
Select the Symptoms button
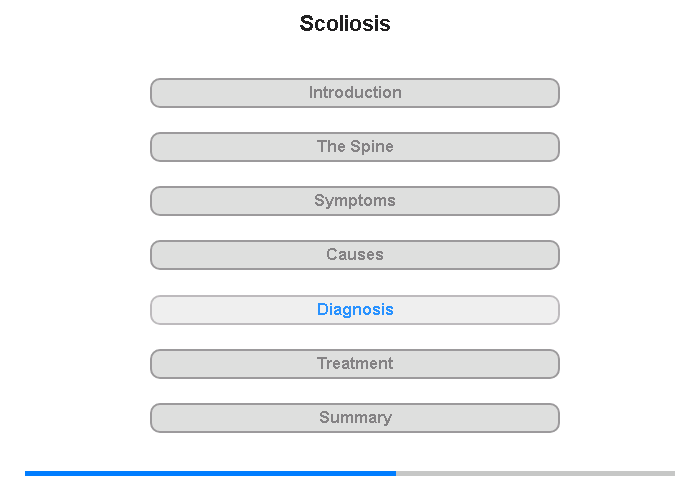355,201
